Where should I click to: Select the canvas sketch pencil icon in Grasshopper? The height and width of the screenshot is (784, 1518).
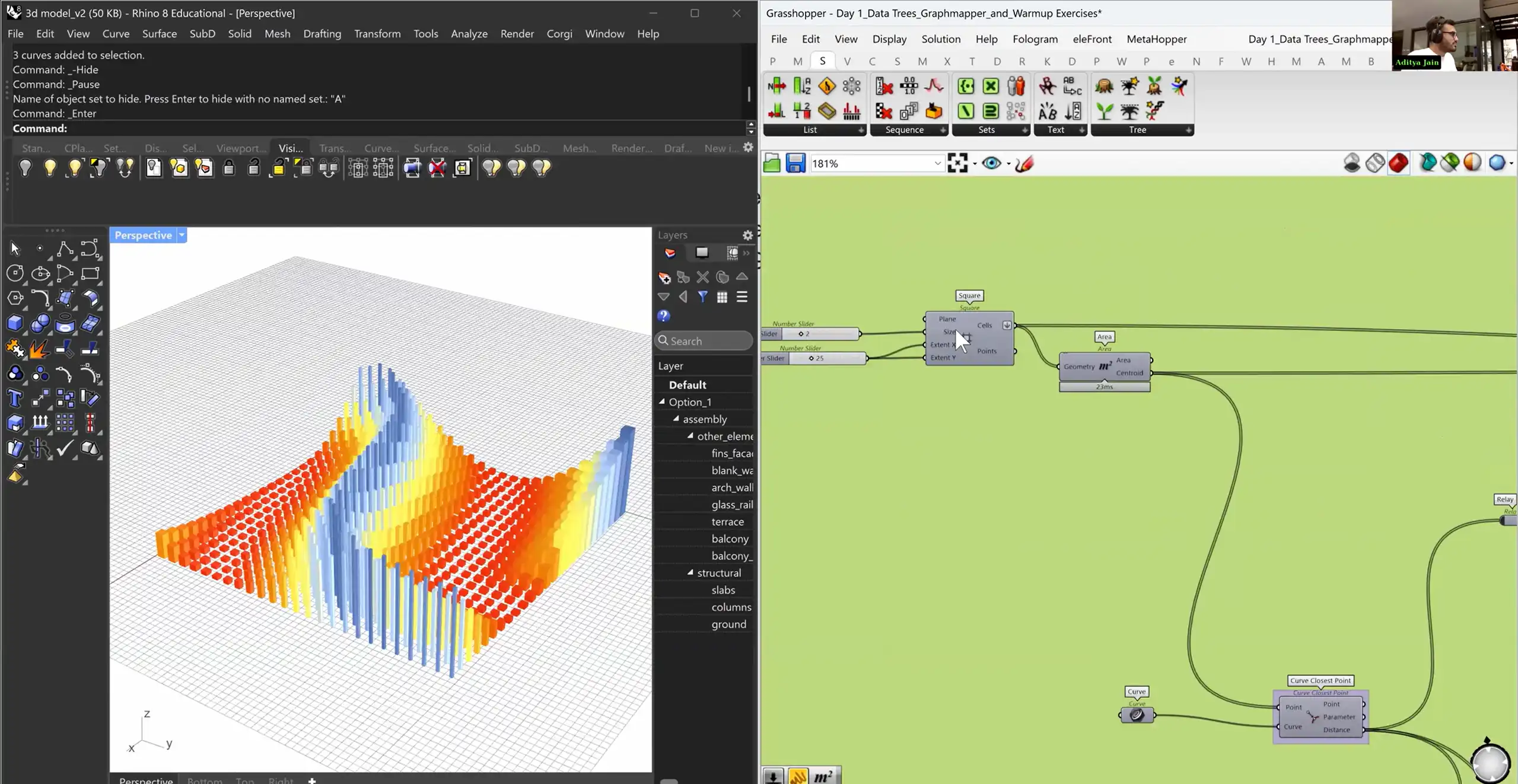[1024, 164]
